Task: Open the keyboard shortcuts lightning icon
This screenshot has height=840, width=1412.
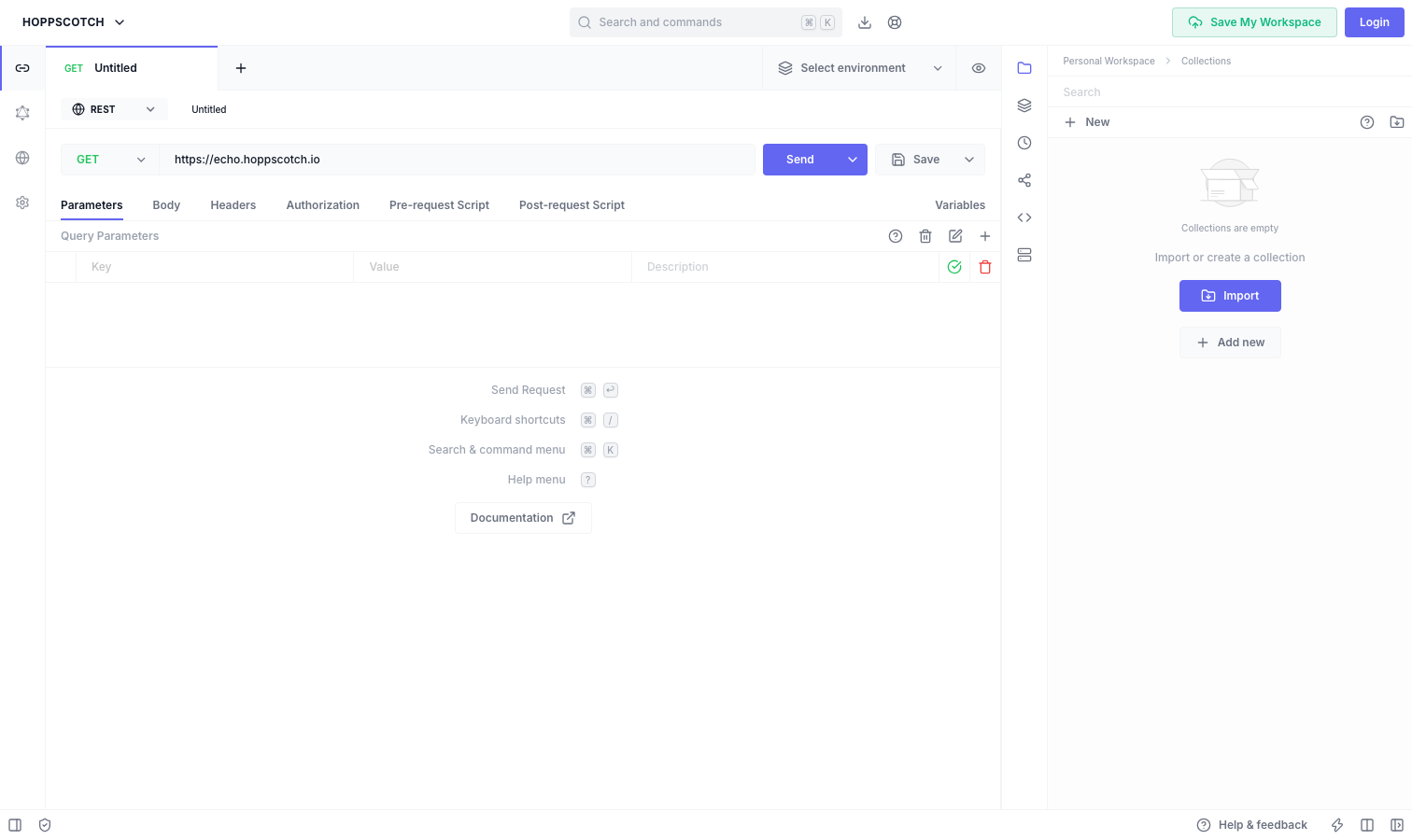Action: pyautogui.click(x=1337, y=825)
